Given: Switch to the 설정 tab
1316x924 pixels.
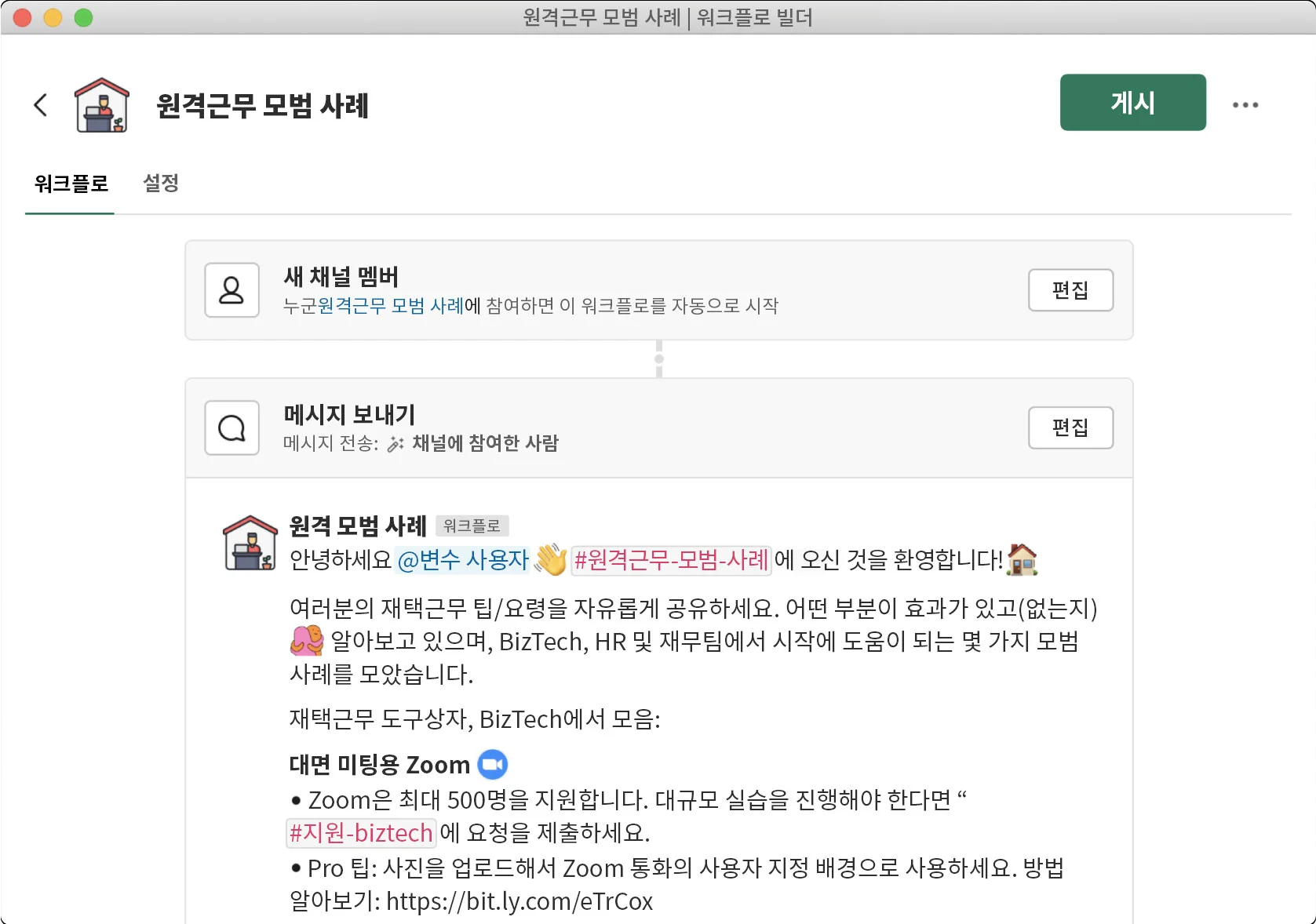Looking at the screenshot, I should [161, 184].
